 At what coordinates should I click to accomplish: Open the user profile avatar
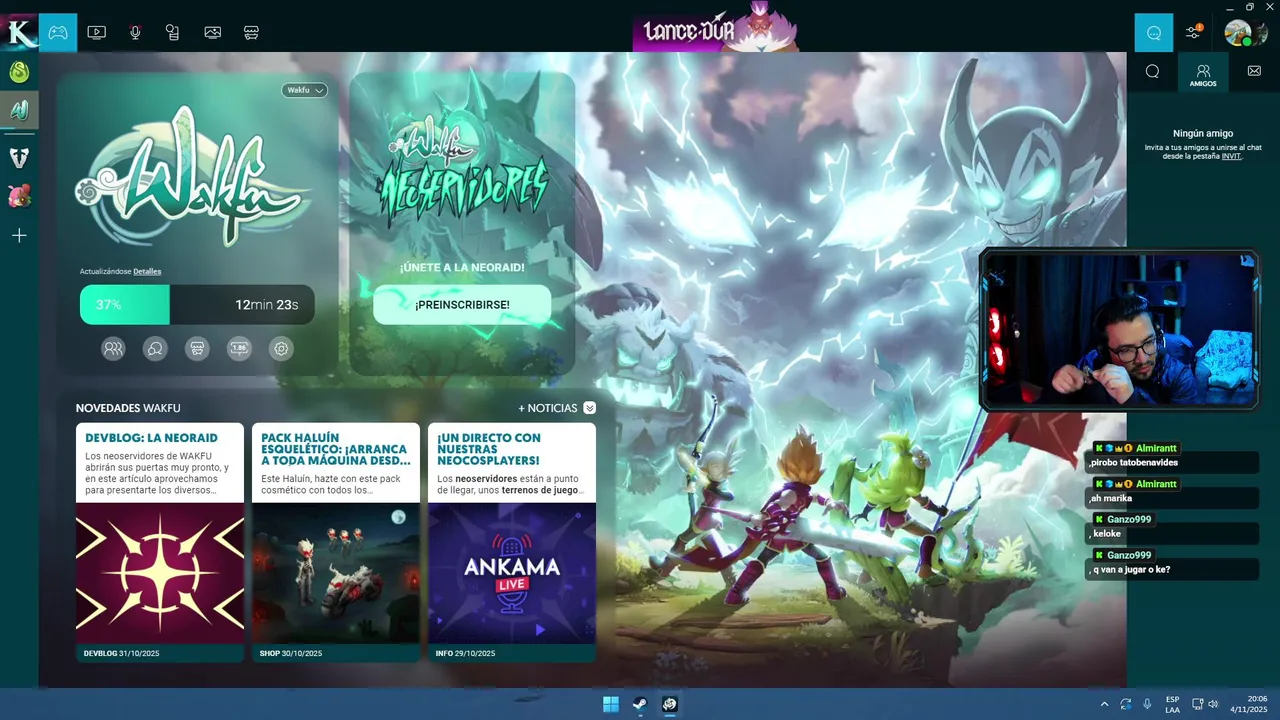pos(1238,32)
